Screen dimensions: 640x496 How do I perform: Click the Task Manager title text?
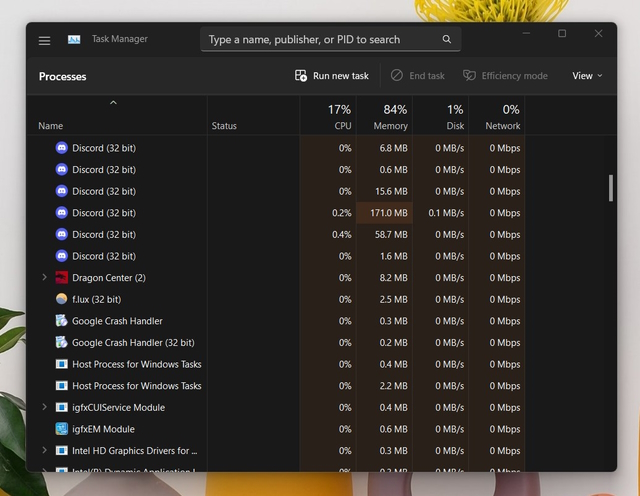click(120, 39)
